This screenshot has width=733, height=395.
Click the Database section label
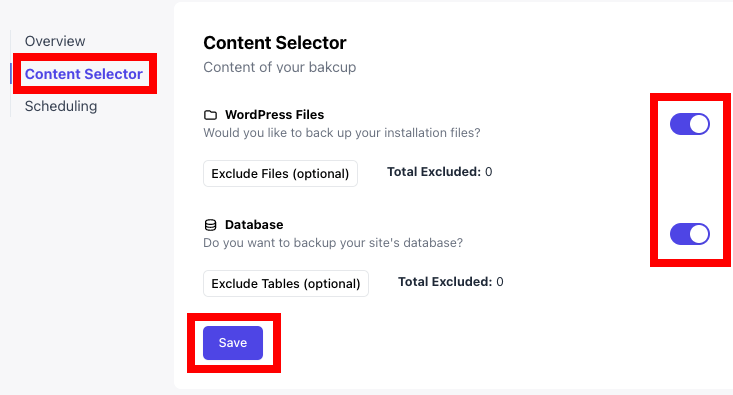pyautogui.click(x=254, y=225)
